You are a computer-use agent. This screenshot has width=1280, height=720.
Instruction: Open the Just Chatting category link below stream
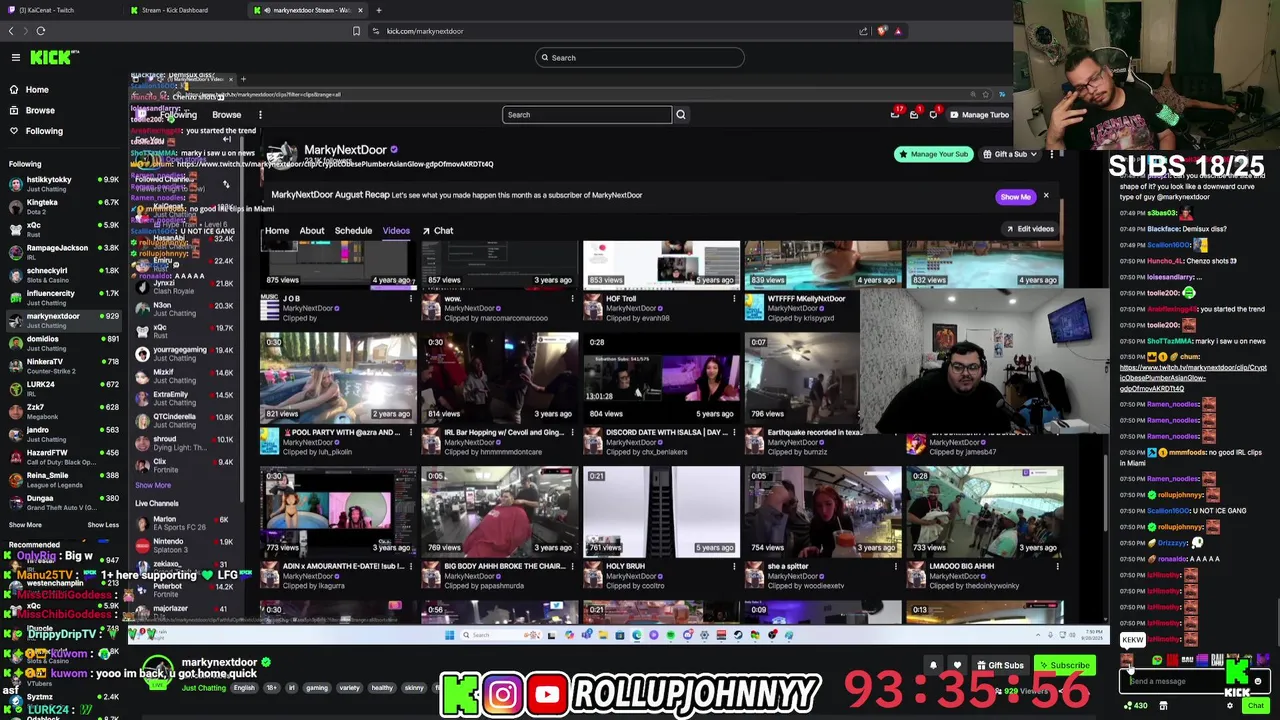(x=203, y=688)
